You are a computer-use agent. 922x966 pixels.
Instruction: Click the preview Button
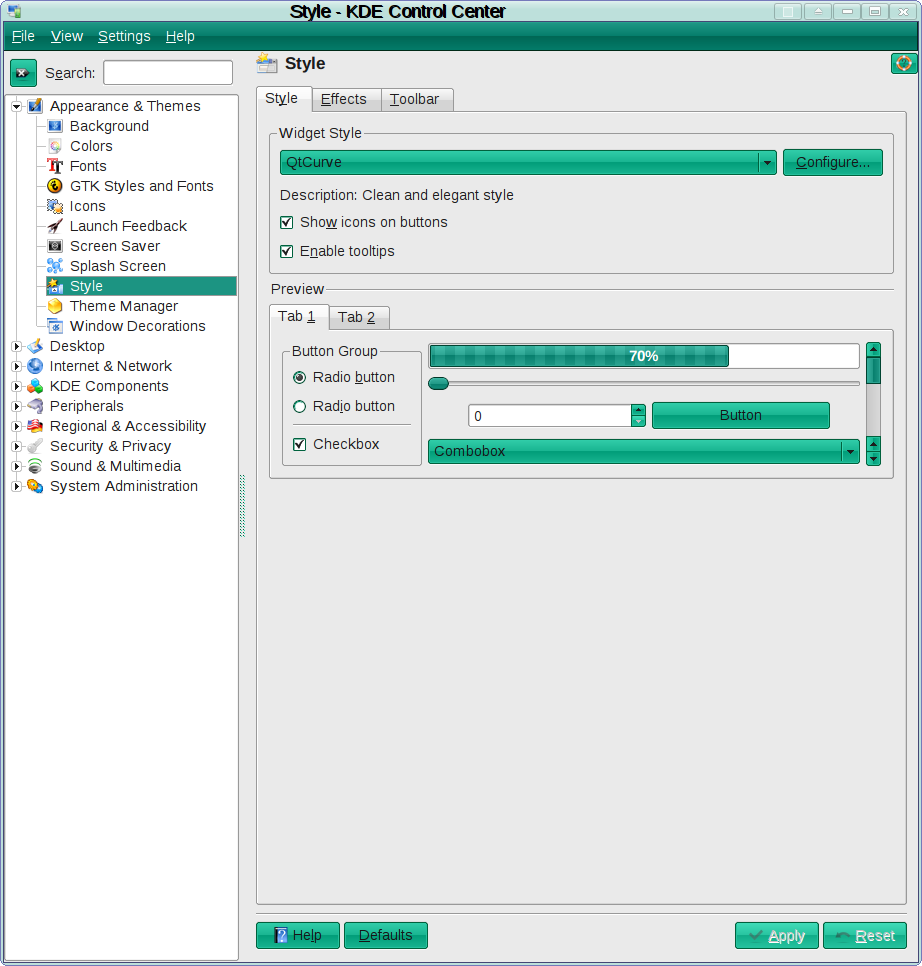(x=741, y=416)
